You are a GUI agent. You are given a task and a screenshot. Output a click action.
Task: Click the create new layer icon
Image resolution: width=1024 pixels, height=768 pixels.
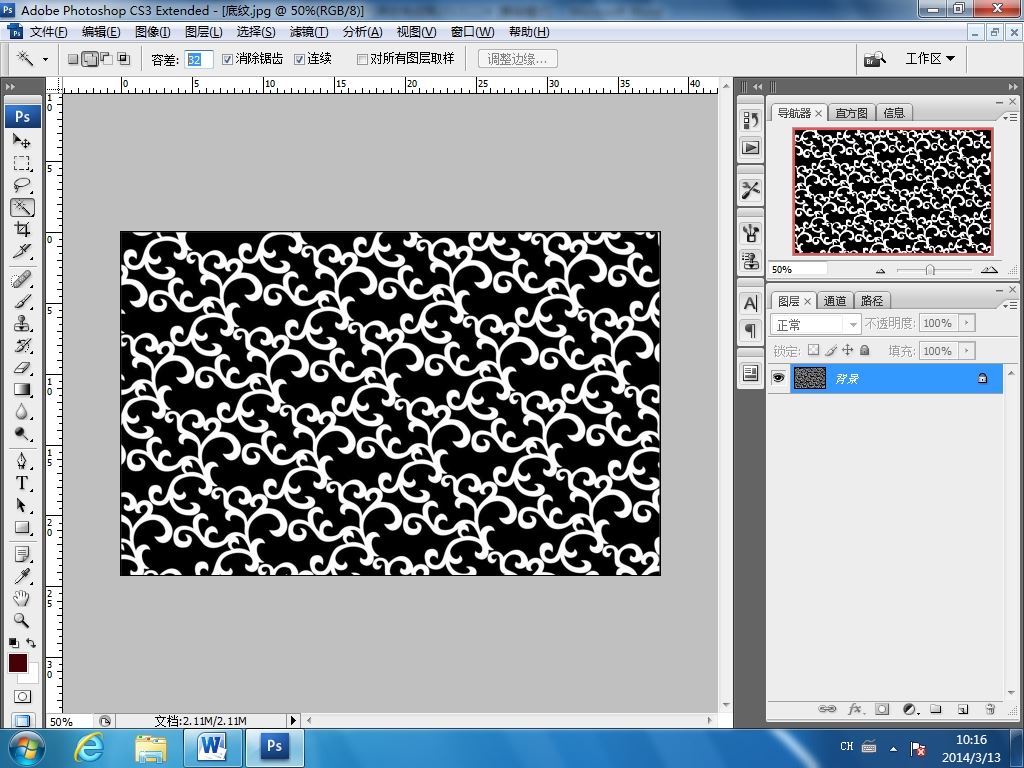coord(962,709)
